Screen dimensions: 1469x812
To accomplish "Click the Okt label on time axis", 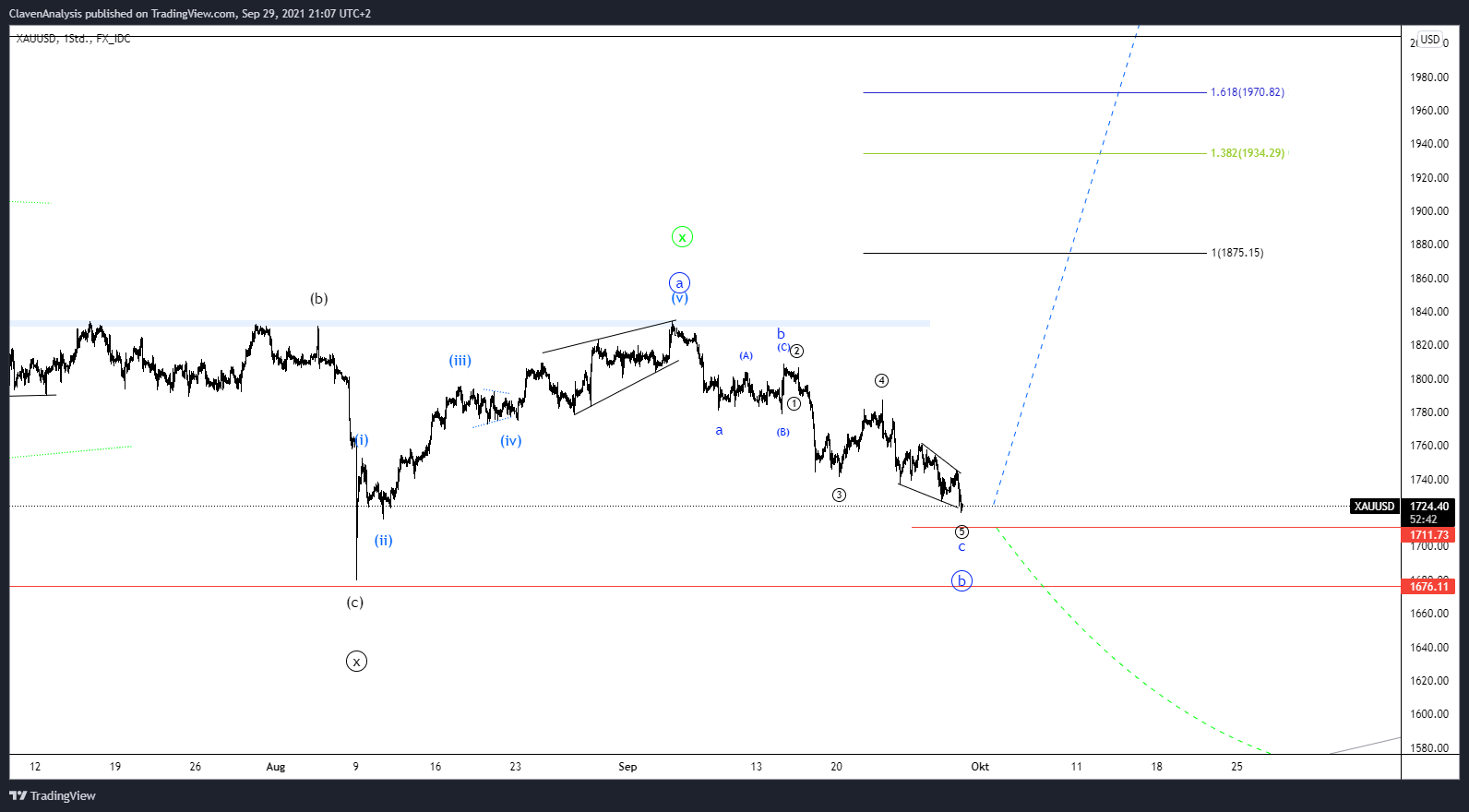I will pos(980,767).
